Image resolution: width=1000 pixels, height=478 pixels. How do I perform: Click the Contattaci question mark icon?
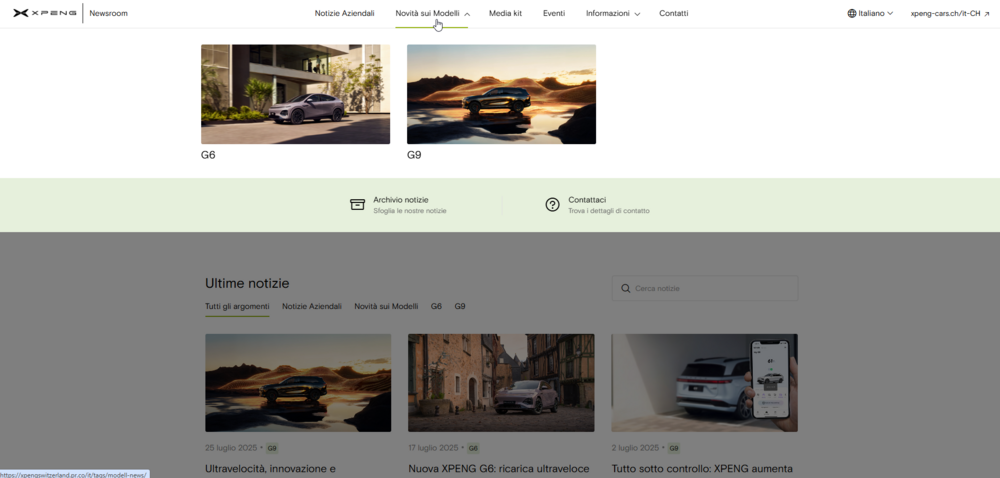pyautogui.click(x=552, y=205)
